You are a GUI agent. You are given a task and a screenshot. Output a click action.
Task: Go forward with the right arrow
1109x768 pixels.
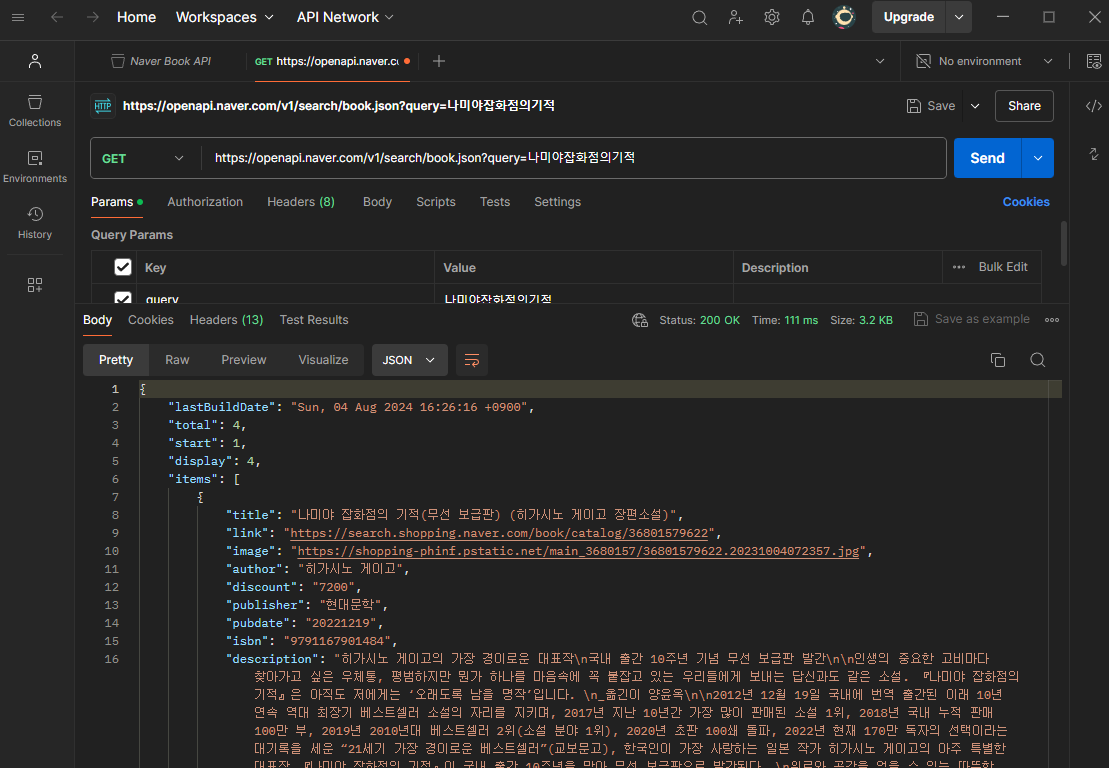point(93,17)
